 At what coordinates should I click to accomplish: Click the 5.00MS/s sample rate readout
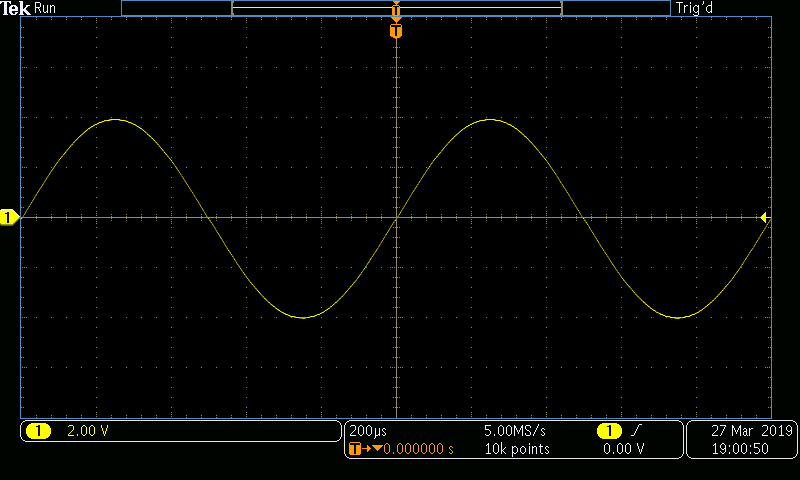click(x=516, y=431)
